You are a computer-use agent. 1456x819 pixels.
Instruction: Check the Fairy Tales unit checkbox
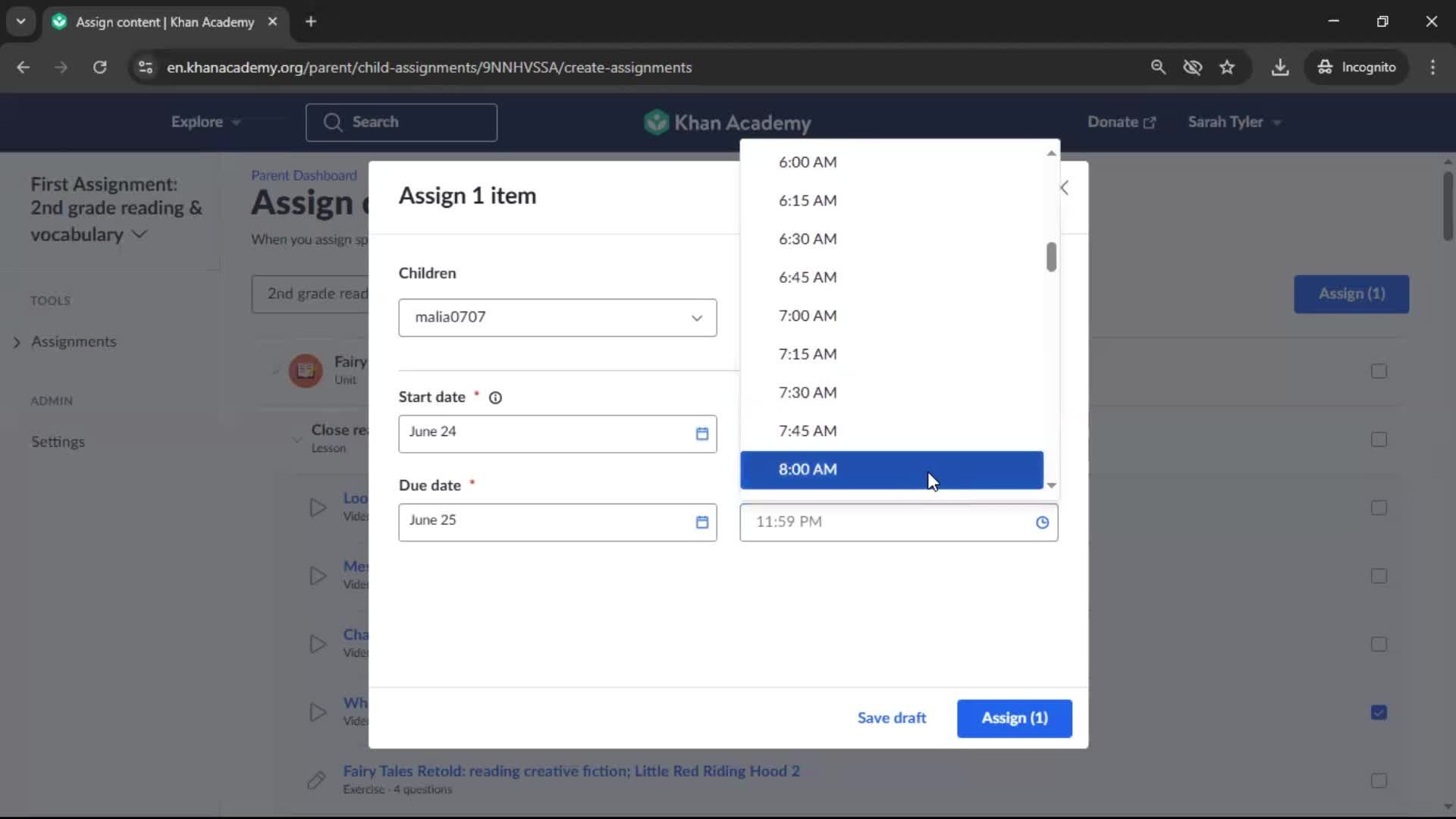[x=1379, y=371]
